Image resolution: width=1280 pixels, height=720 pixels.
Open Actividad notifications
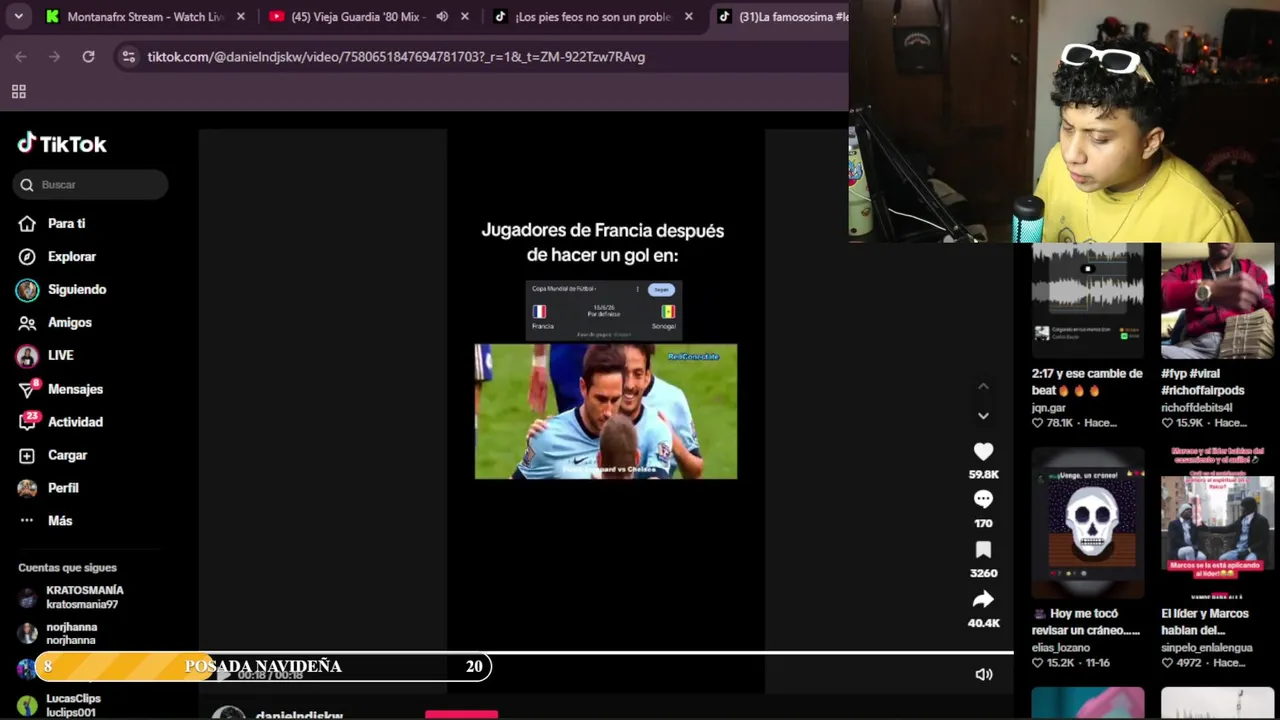pyautogui.click(x=75, y=422)
